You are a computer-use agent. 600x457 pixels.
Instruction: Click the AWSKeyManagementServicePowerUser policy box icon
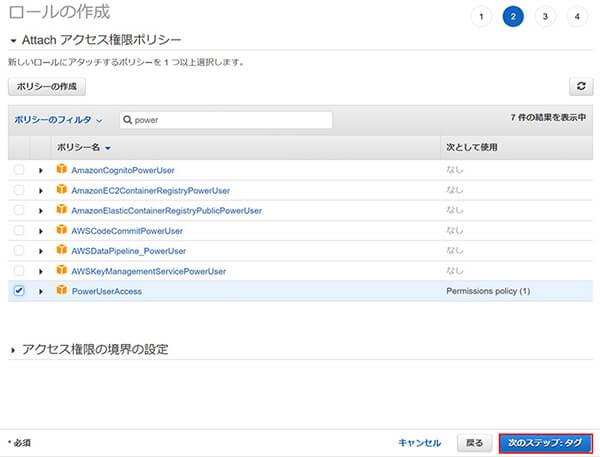62,270
